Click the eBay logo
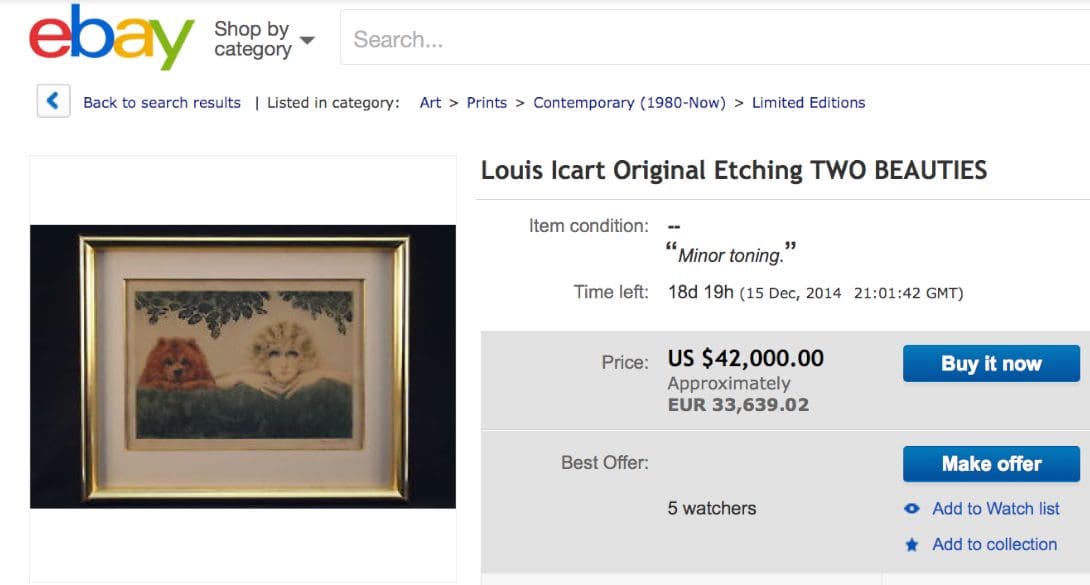Viewport: 1090px width, 585px height. pyautogui.click(x=111, y=38)
